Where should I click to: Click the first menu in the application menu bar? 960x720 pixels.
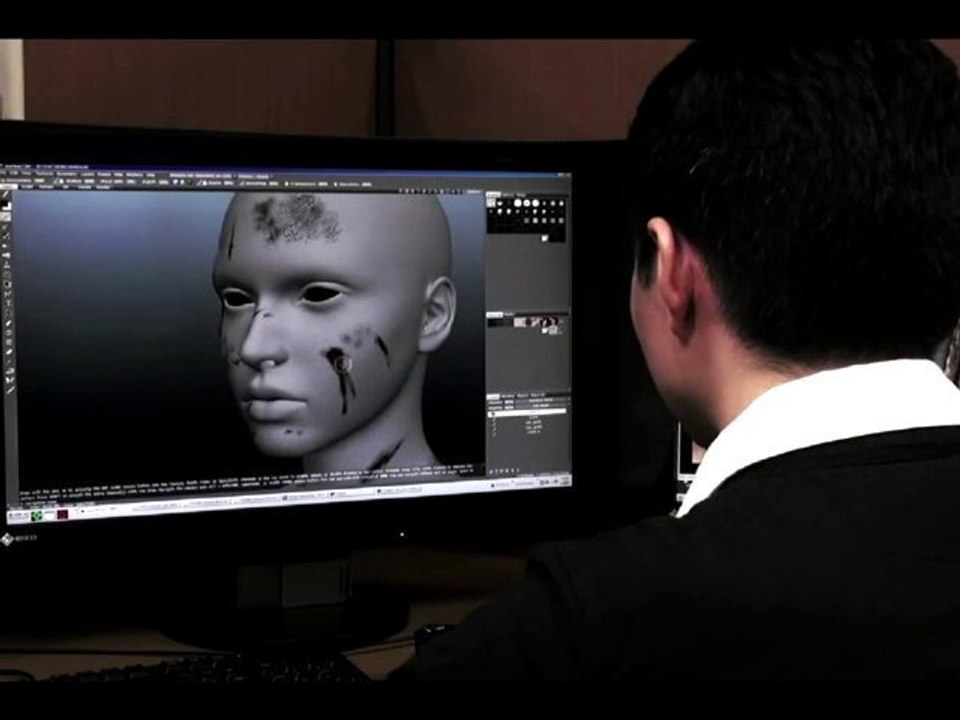tap(4, 174)
